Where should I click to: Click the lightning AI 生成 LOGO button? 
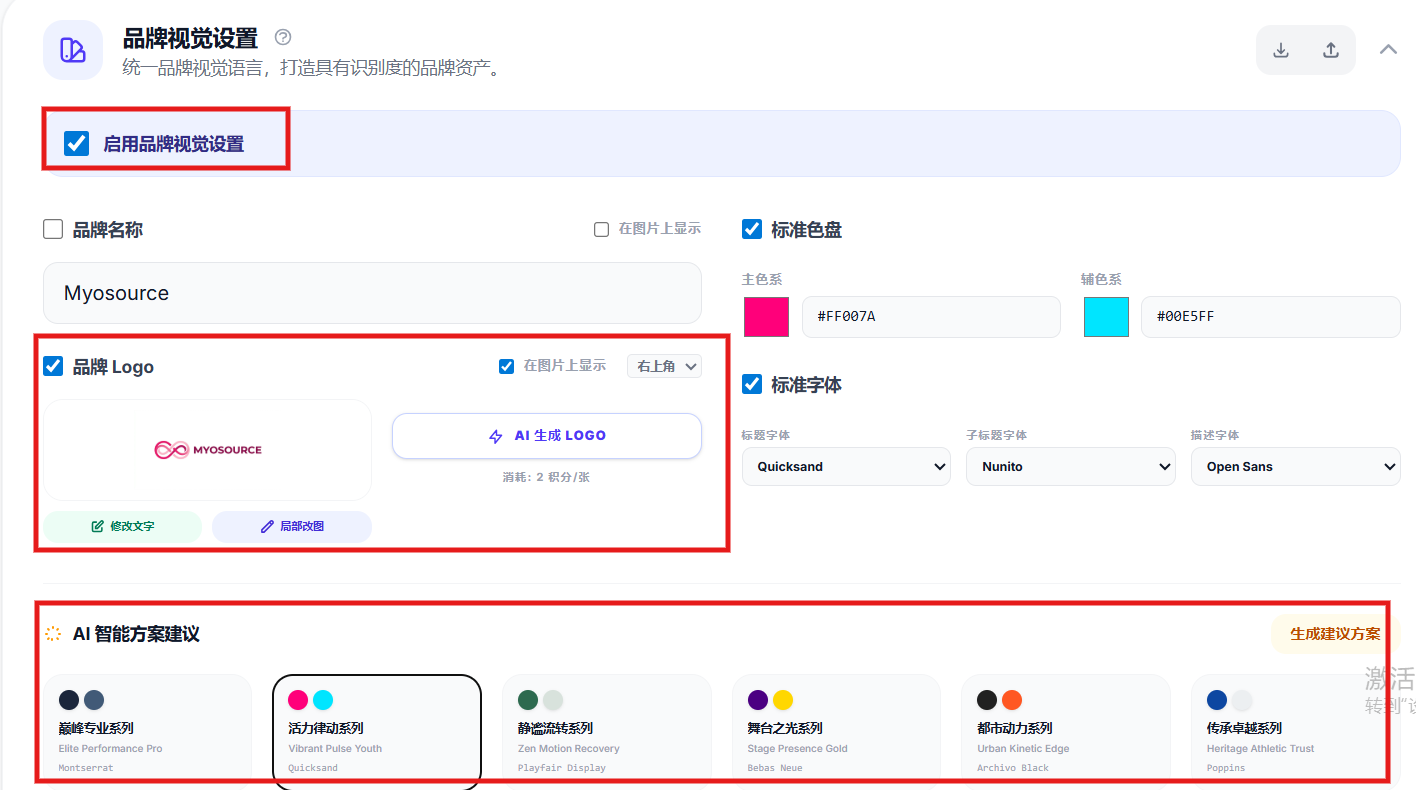[x=547, y=436]
